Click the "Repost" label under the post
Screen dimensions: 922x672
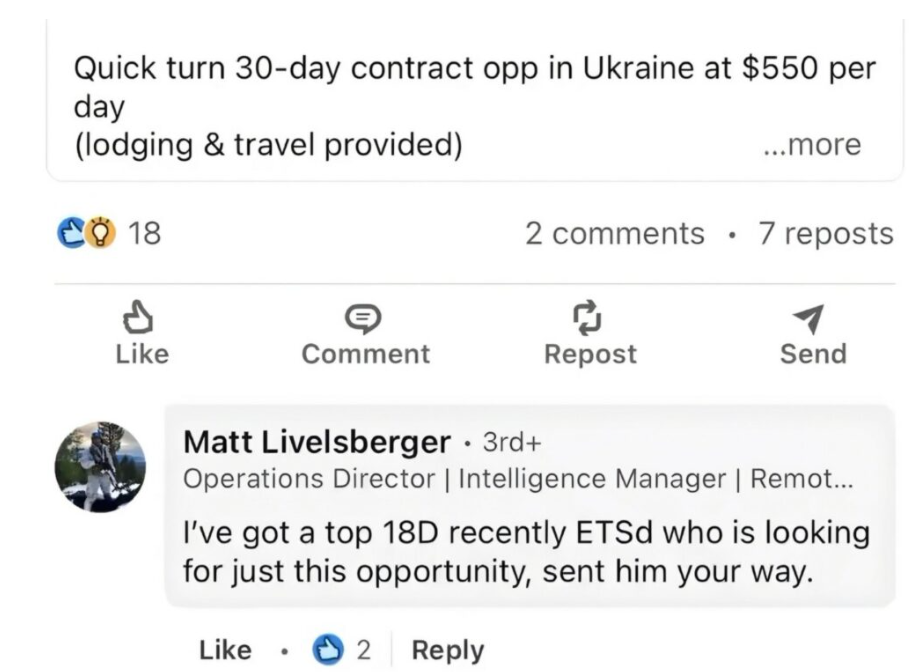589,354
